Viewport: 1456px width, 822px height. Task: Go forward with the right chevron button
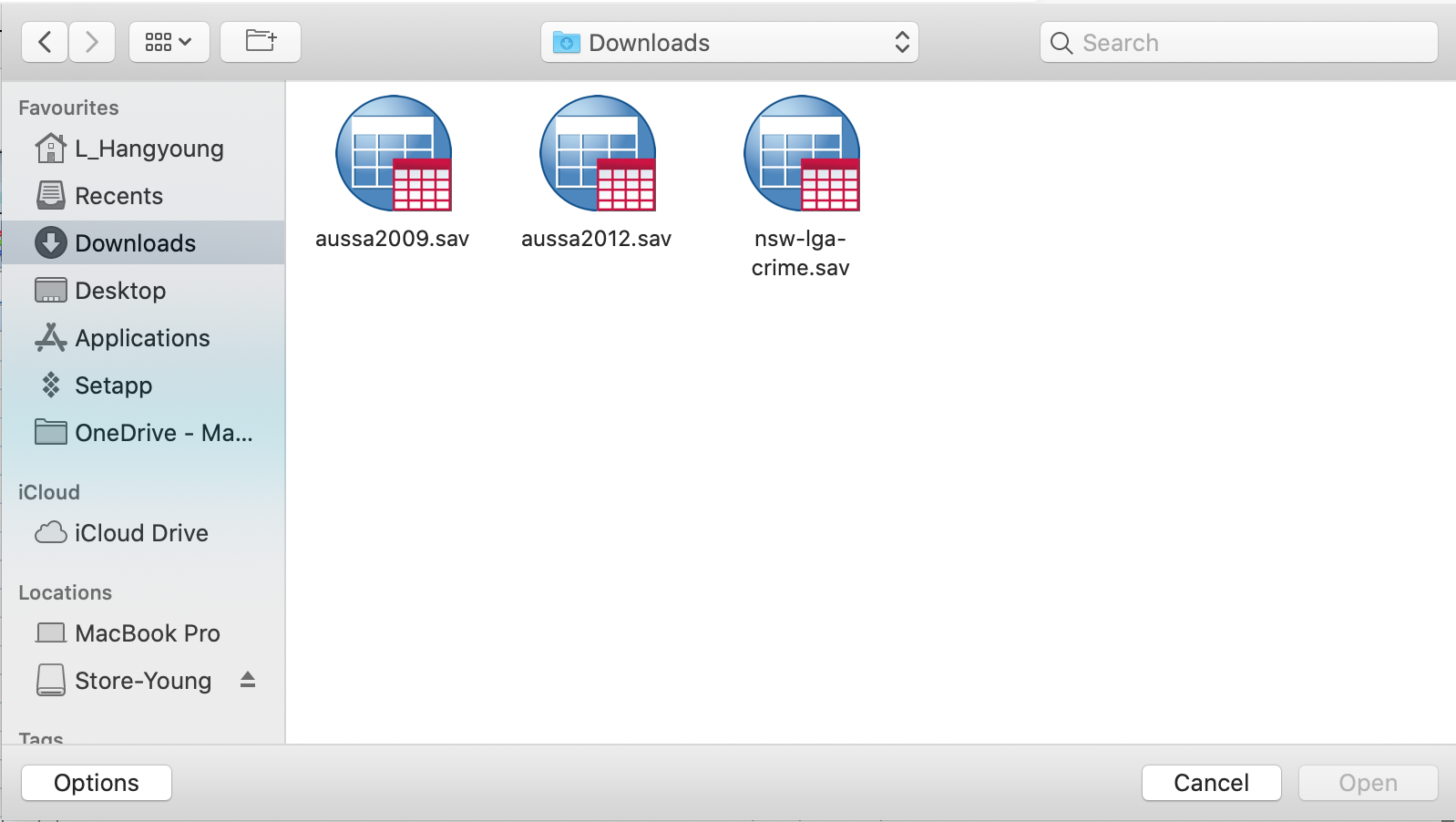coord(92,42)
